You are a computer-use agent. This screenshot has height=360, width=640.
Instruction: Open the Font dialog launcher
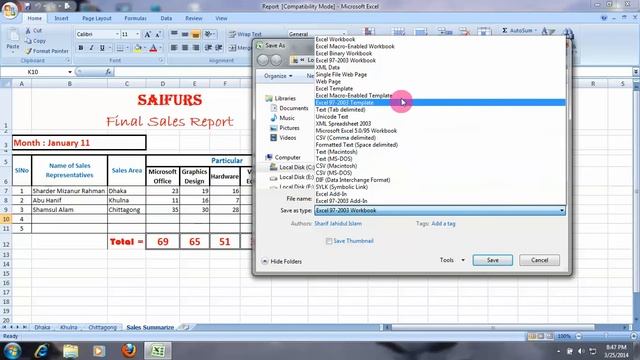click(161, 60)
